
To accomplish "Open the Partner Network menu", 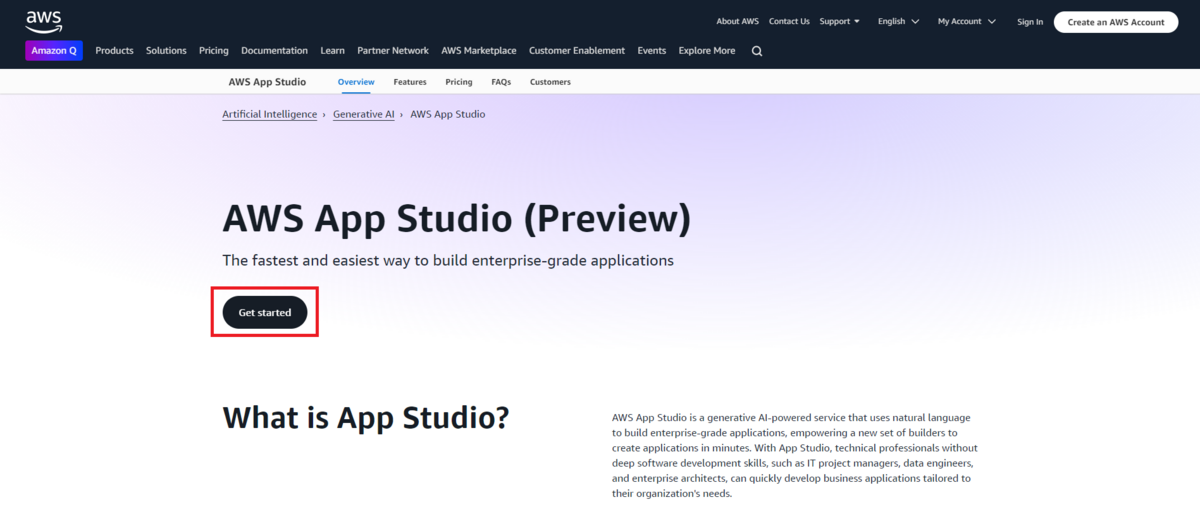I will coord(393,51).
